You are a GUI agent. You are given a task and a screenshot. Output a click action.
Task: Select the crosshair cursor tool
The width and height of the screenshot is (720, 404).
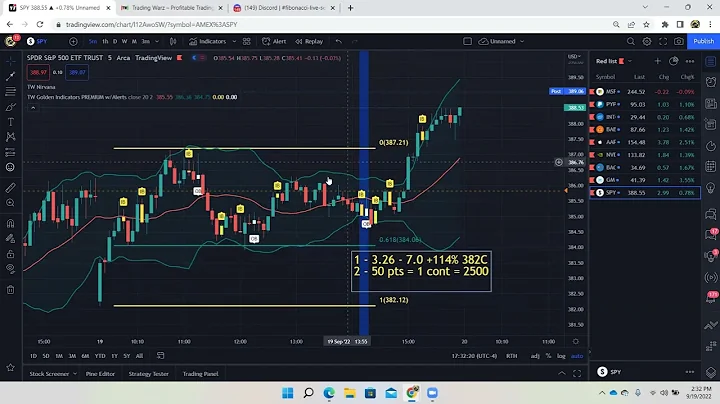click(11, 61)
